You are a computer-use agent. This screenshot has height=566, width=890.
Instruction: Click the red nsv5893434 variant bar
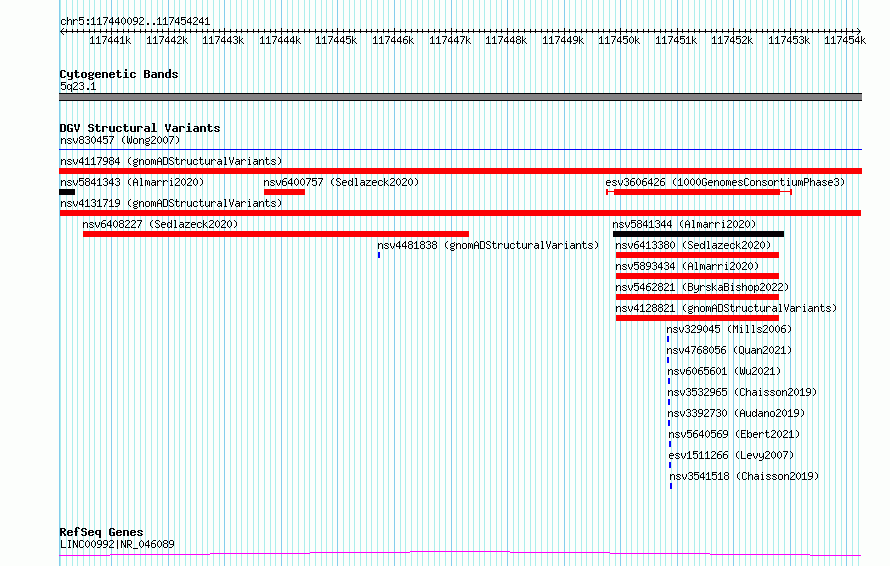[x=697, y=276]
